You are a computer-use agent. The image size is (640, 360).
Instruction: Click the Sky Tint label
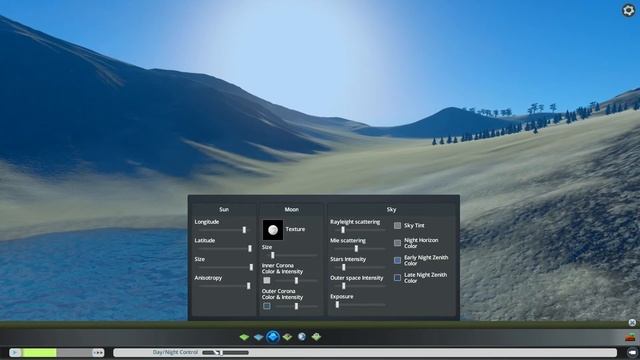414,225
